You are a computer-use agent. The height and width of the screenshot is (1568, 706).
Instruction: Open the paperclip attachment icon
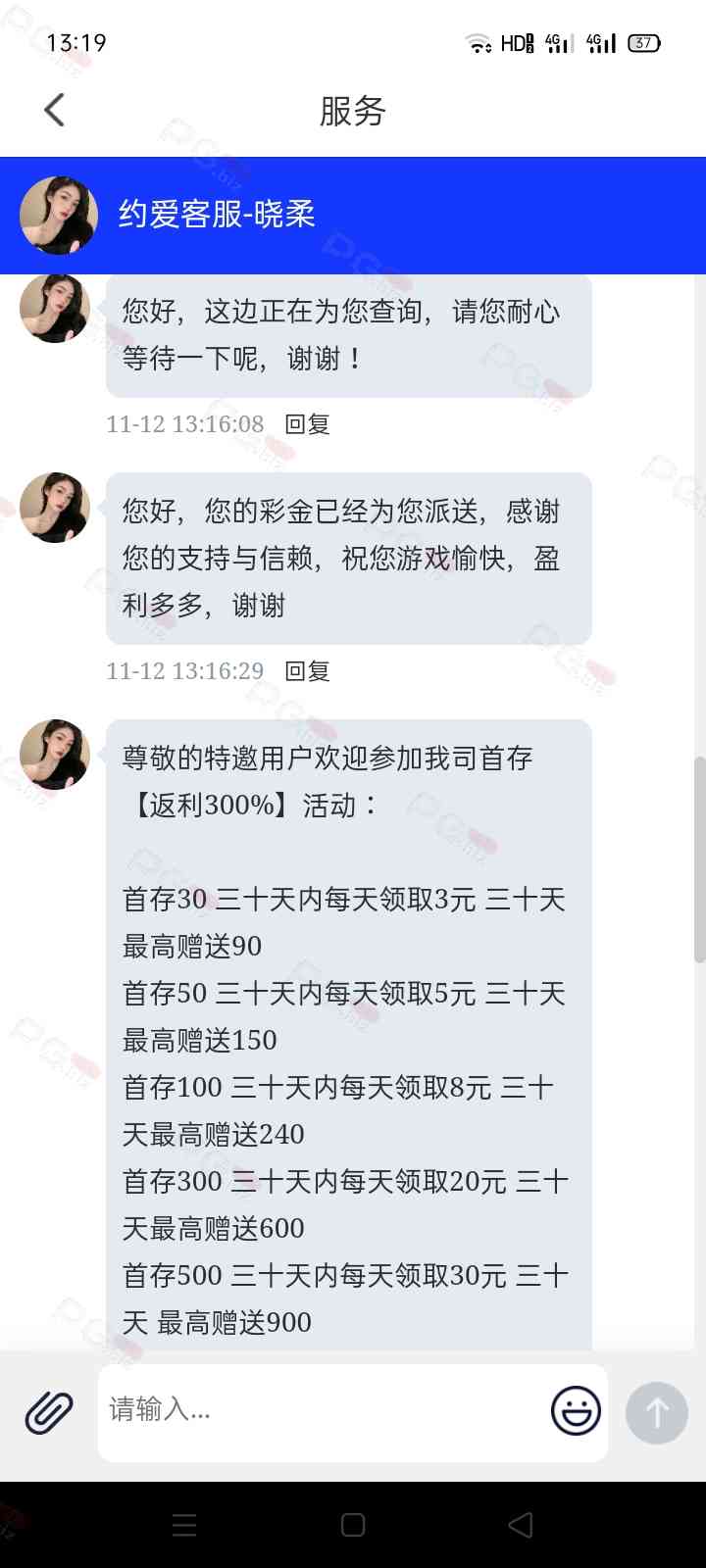(49, 1412)
